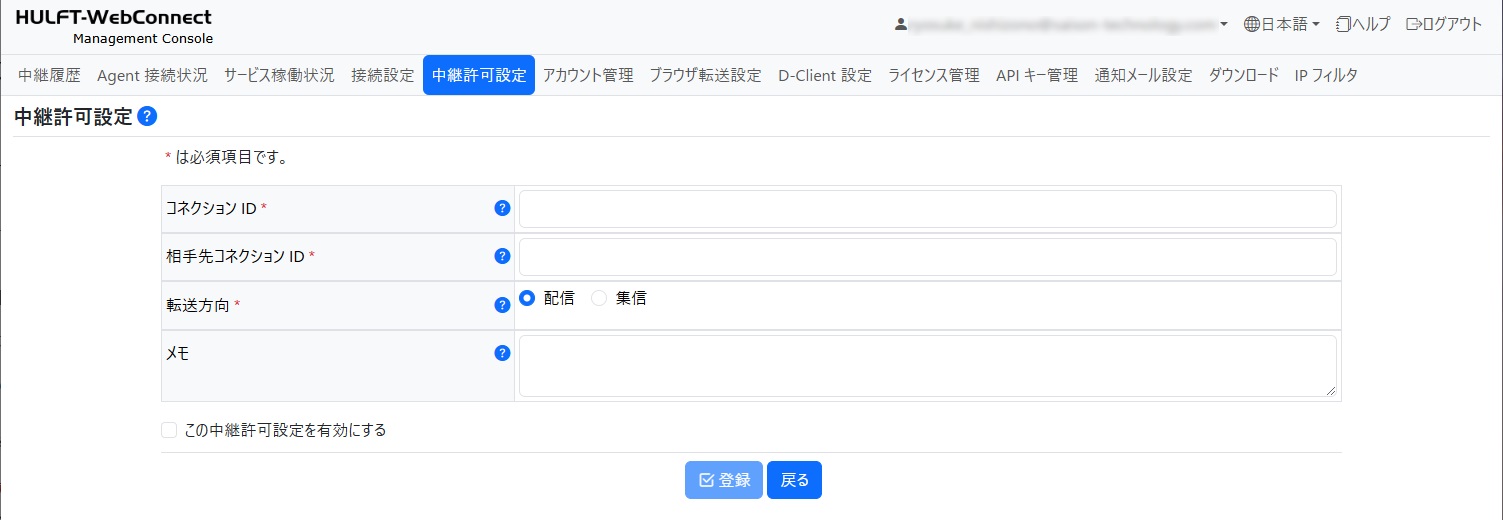Click help icon for 相手先コネクション ID
Viewport: 1503px width, 520px height.
coord(503,256)
